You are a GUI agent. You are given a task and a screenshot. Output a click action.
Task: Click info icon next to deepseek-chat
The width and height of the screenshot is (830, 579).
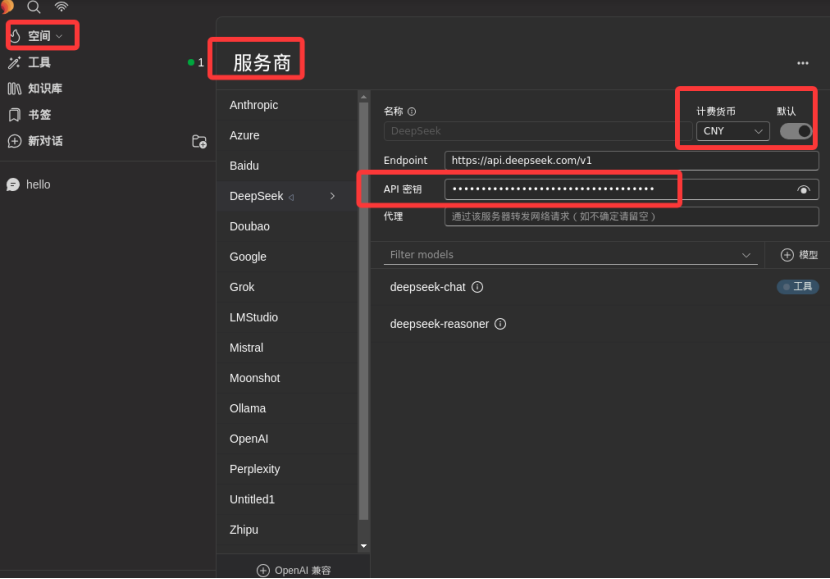(x=477, y=287)
